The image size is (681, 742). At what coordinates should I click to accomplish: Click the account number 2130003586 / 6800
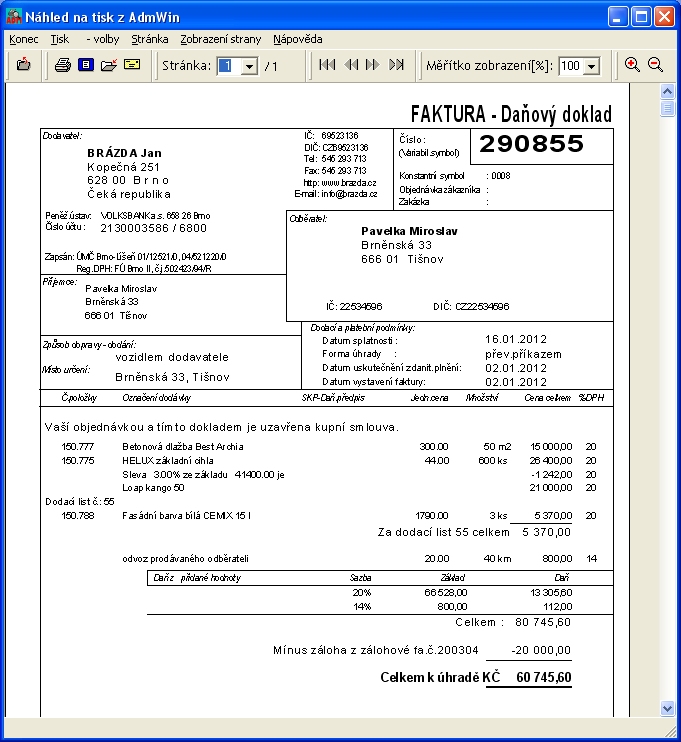click(x=153, y=228)
